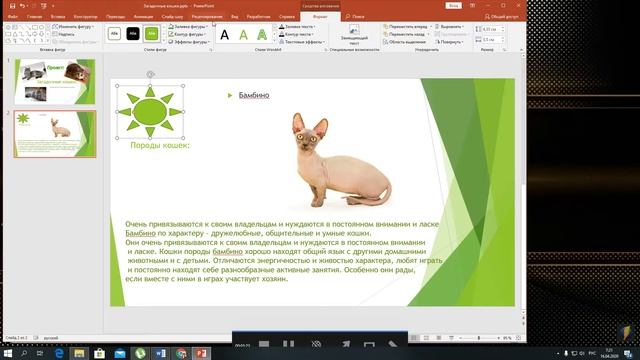Click the Start From Beginning slideshow icon
The width and height of the screenshot is (640, 360).
click(43, 6)
